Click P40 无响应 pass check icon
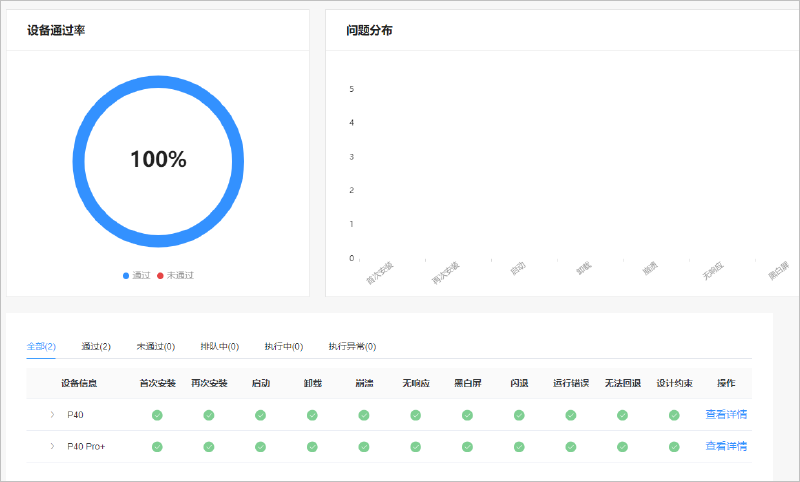This screenshot has height=482, width=800. 416,415
